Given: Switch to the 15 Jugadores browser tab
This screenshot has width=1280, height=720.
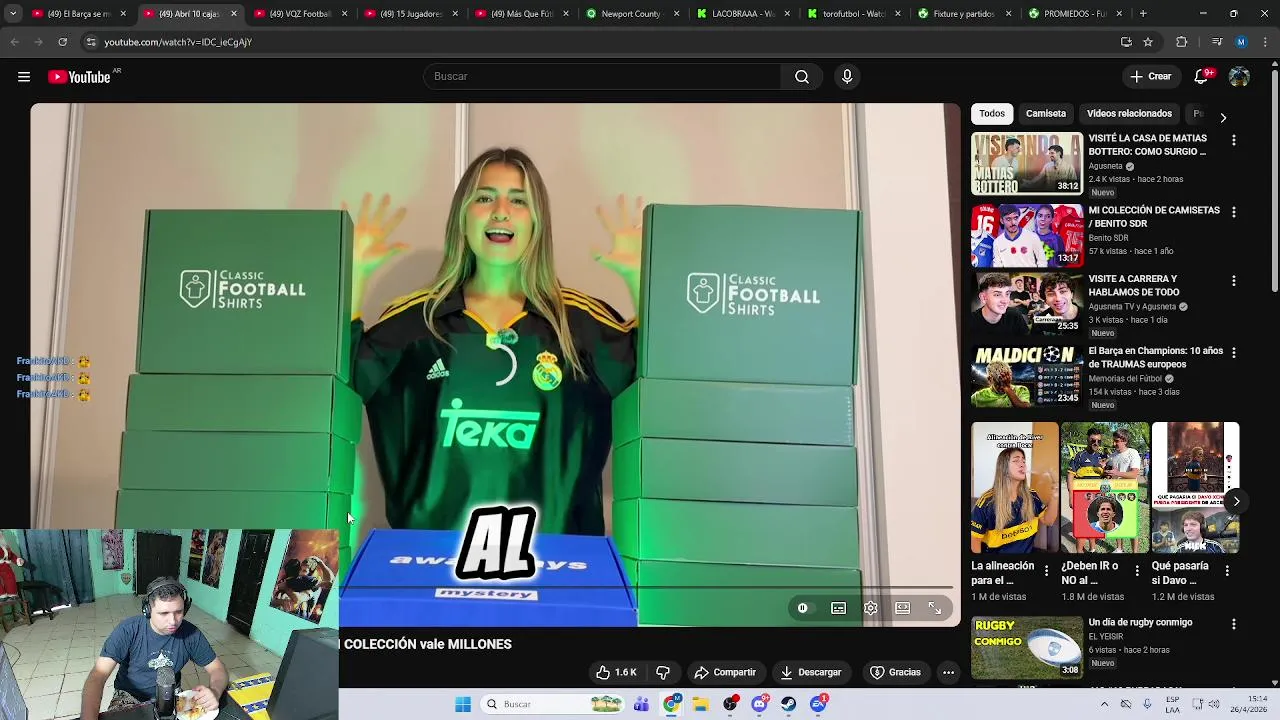Looking at the screenshot, I should pos(410,14).
